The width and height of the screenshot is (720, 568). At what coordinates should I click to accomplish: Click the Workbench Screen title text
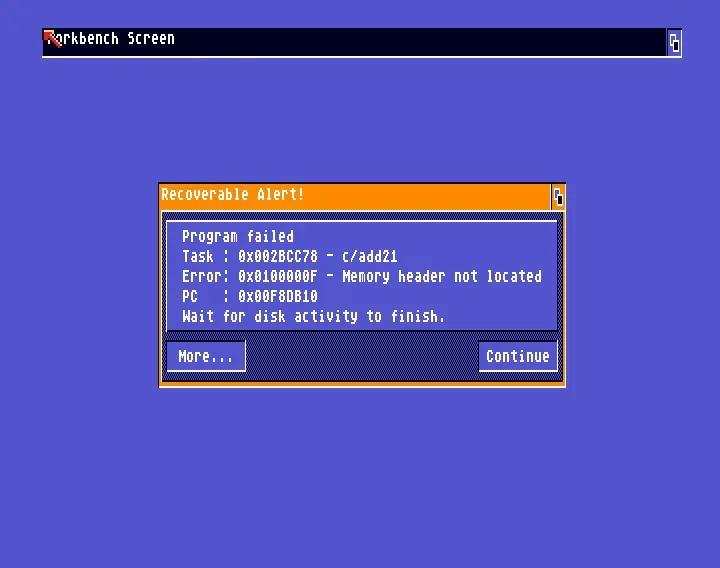coord(110,39)
